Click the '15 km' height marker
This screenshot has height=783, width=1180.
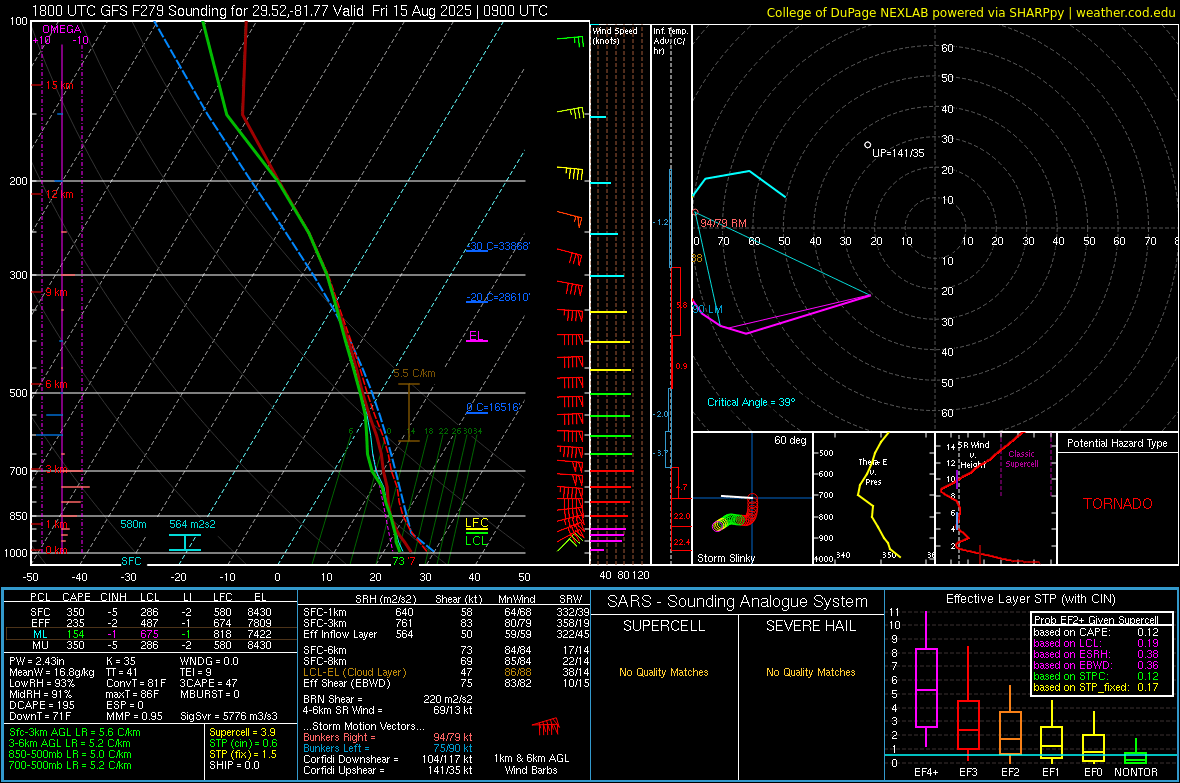(x=59, y=85)
